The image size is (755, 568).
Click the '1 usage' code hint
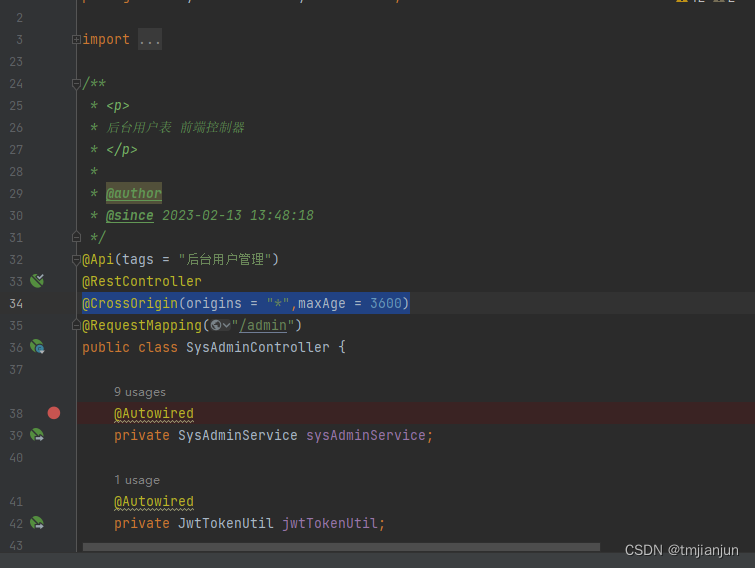pos(137,480)
